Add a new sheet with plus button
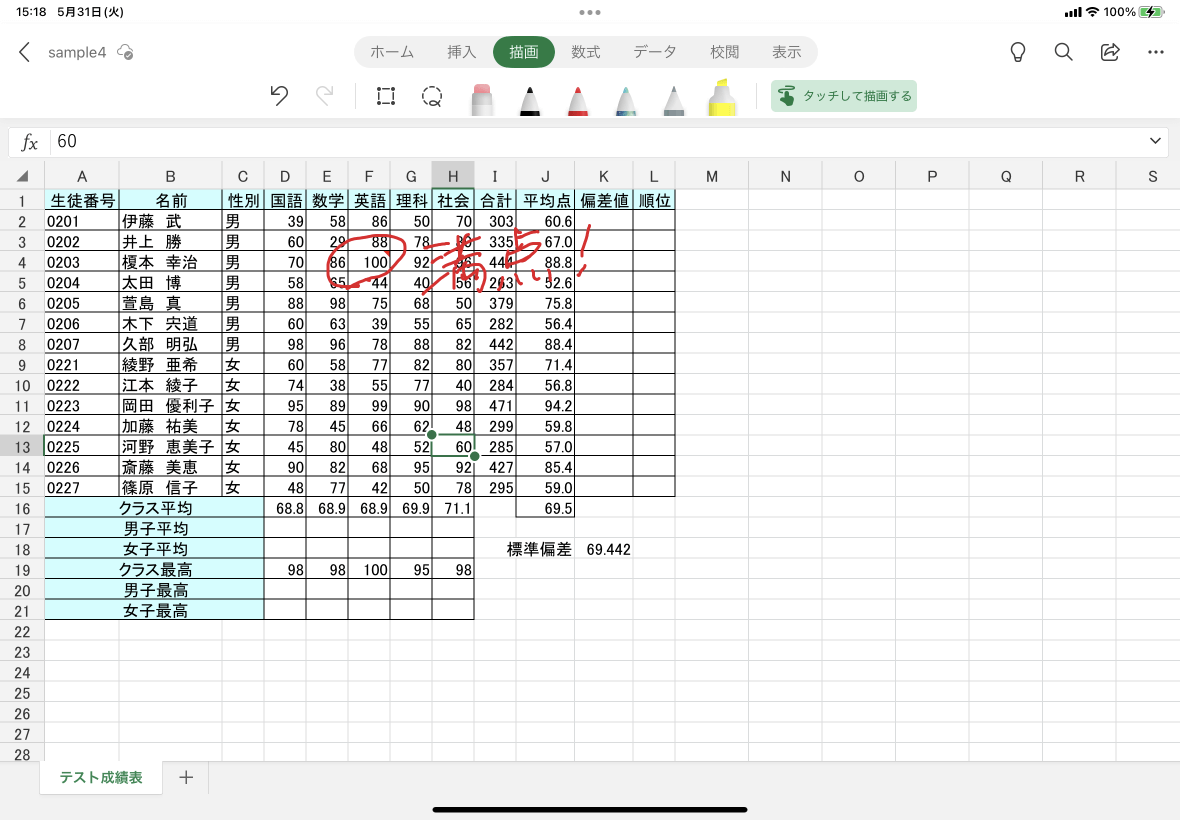This screenshot has width=1180, height=820. point(186,777)
